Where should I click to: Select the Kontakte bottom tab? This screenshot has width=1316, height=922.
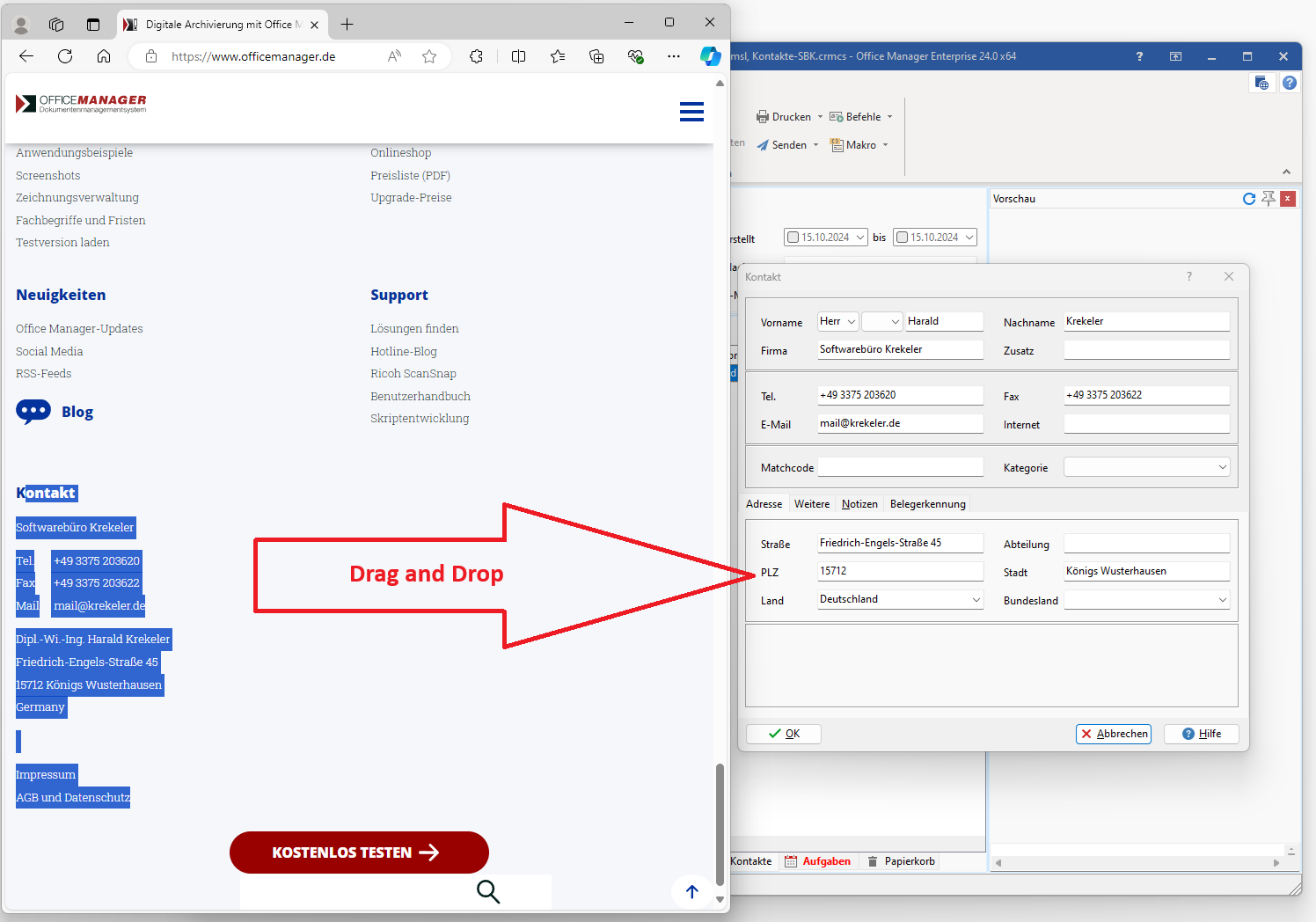pos(751,861)
